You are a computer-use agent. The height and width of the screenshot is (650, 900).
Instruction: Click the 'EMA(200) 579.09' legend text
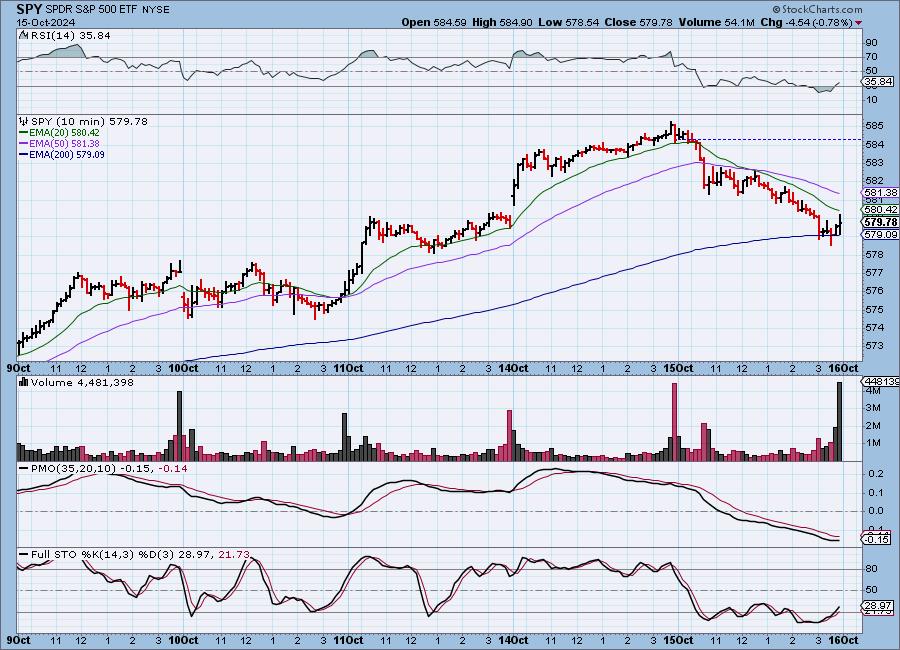click(x=67, y=154)
